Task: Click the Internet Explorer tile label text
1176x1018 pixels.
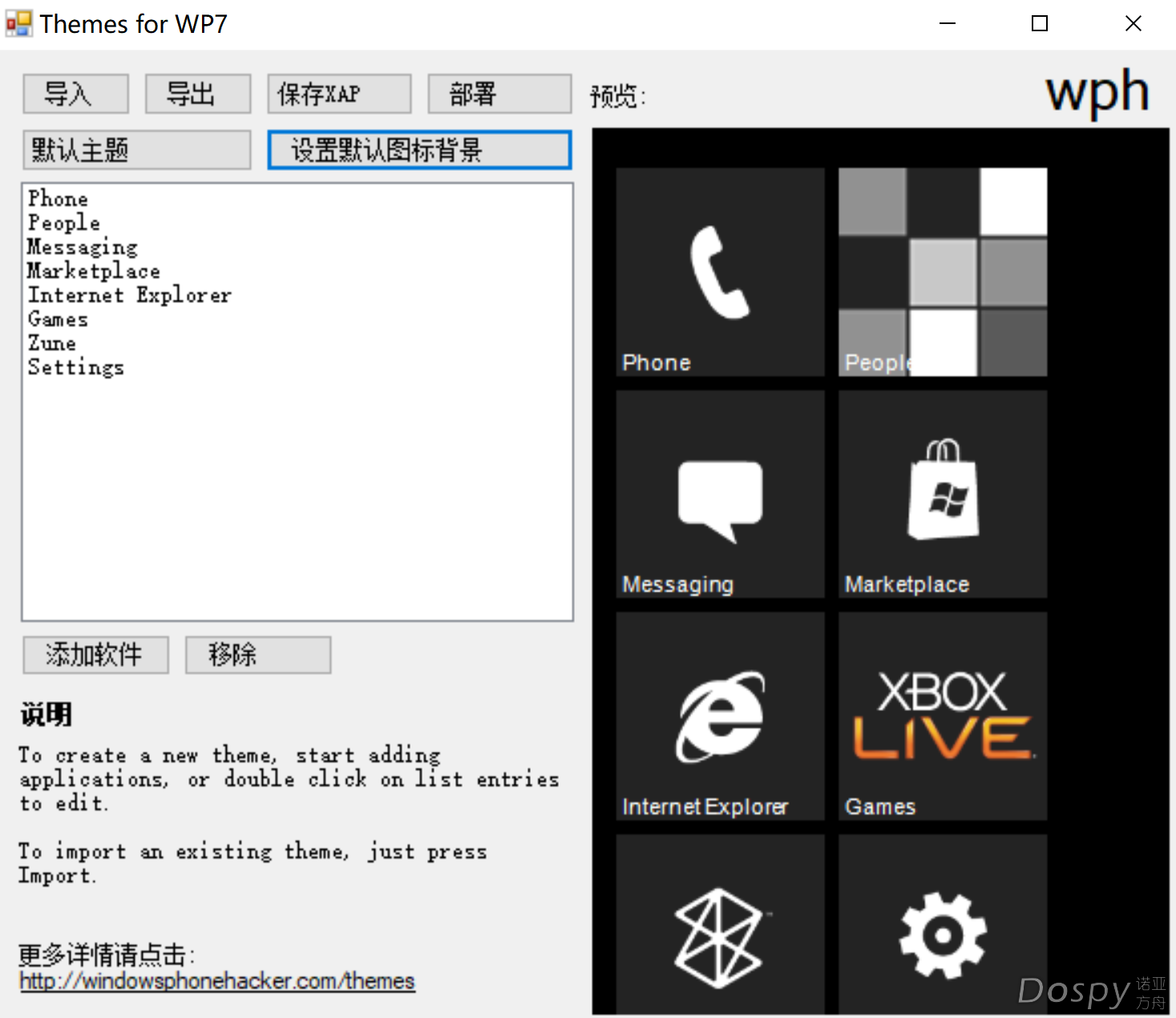Action: pyautogui.click(x=705, y=806)
